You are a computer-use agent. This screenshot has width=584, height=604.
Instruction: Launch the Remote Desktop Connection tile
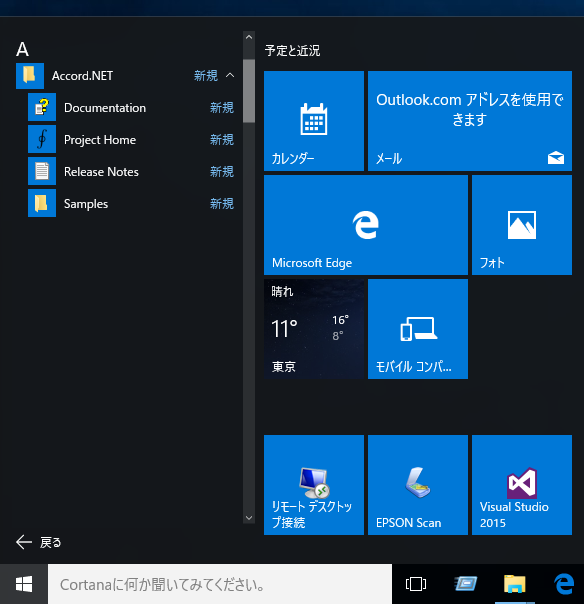(x=314, y=485)
